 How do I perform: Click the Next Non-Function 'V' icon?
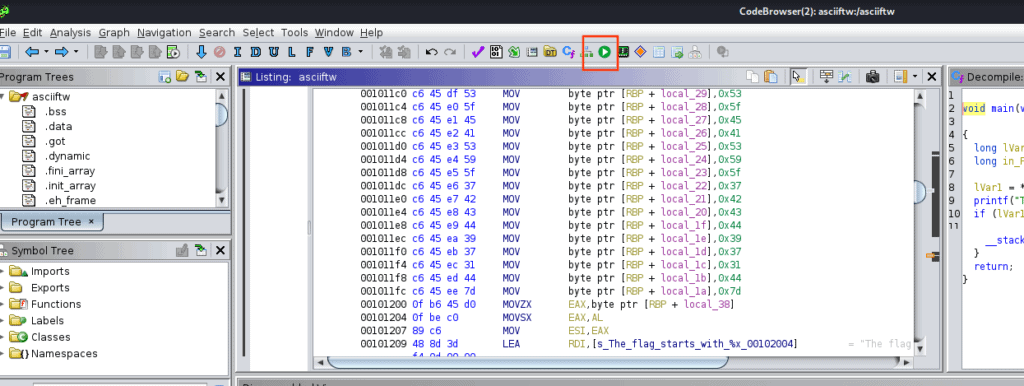coord(328,52)
